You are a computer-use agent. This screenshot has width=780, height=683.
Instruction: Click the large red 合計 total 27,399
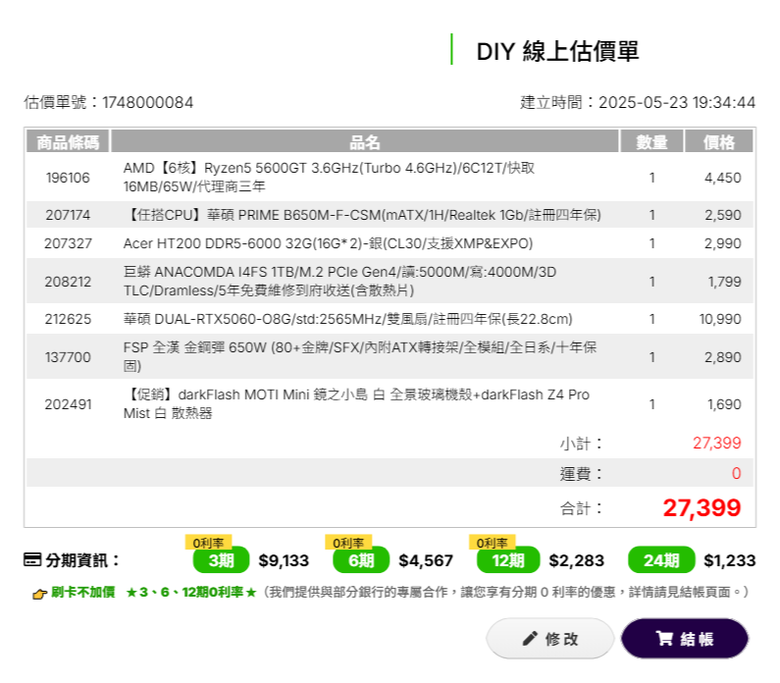pyautogui.click(x=702, y=508)
